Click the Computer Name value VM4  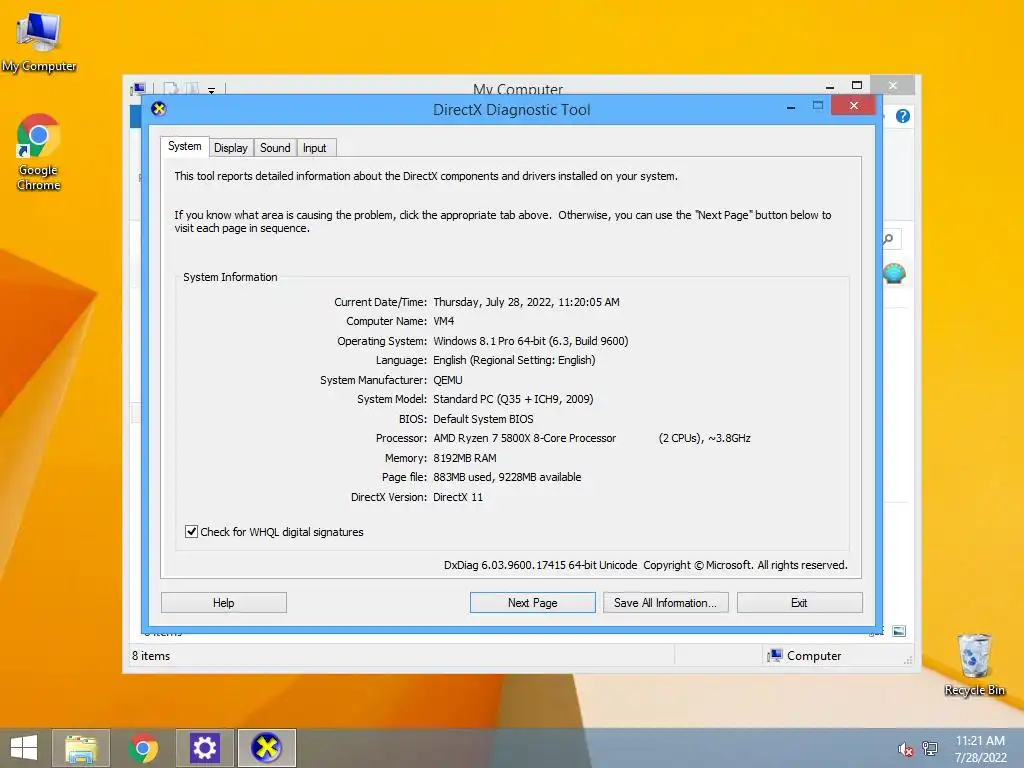tap(443, 321)
